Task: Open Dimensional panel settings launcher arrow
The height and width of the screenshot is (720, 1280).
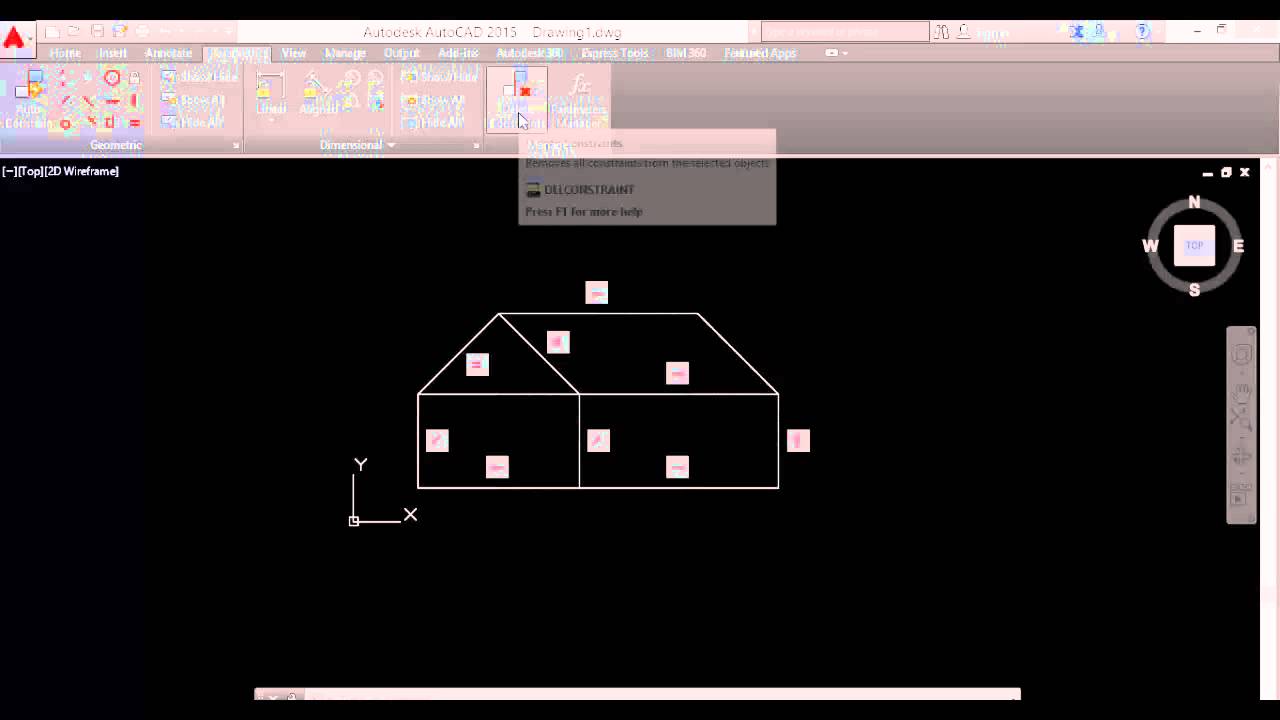Action: click(476, 146)
